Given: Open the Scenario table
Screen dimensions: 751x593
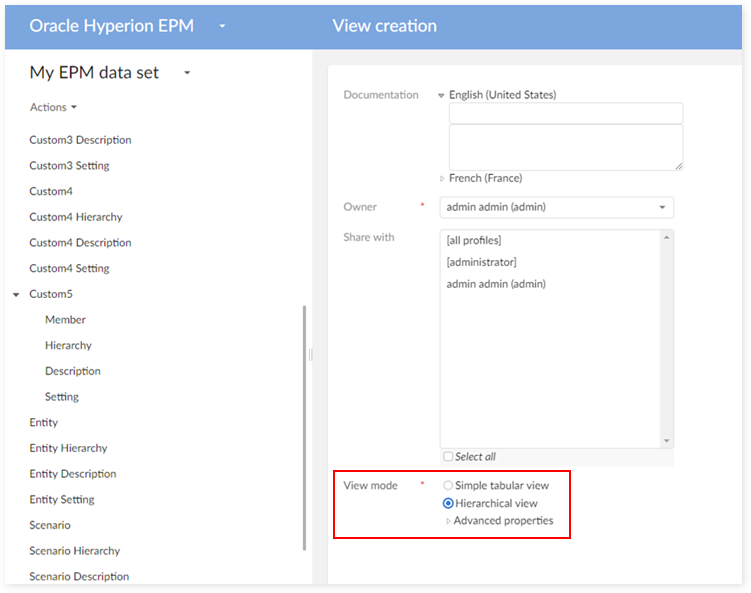Looking at the screenshot, I should tap(50, 525).
